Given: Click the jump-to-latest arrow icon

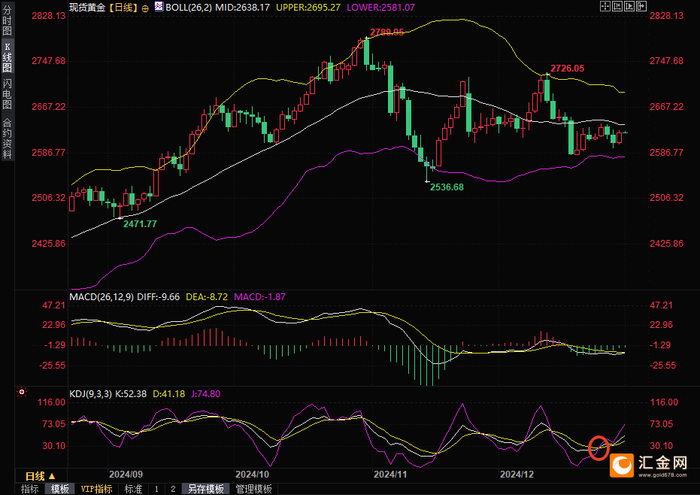Looking at the screenshot, I should pos(642,6).
